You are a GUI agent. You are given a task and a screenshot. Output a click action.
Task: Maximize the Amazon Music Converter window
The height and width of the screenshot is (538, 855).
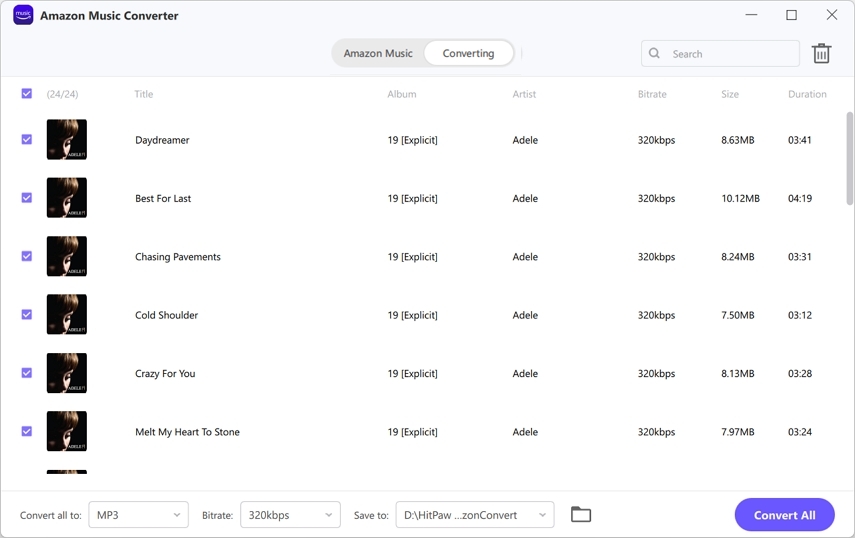point(791,15)
